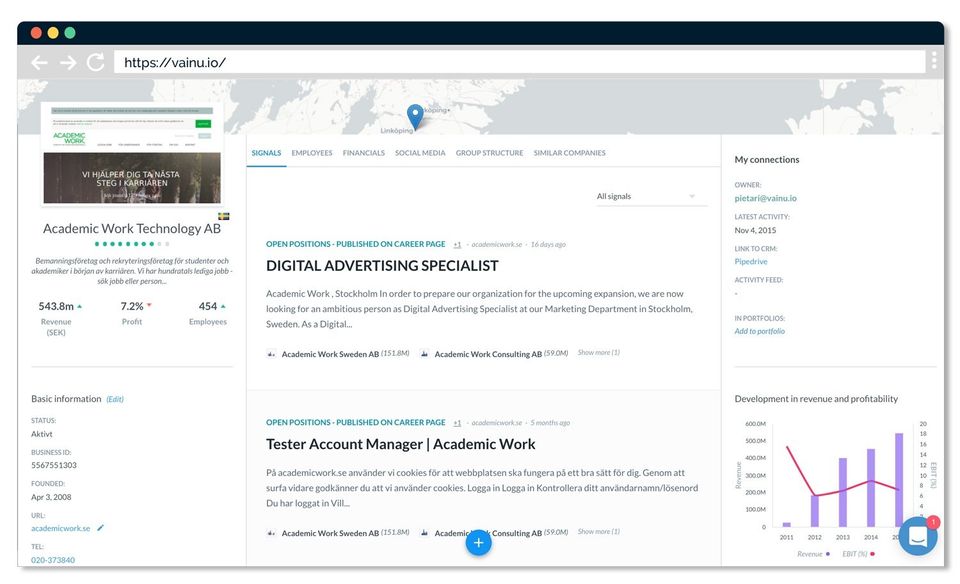Click Add to portfolio link
This screenshot has width=960, height=584.
tap(759, 331)
